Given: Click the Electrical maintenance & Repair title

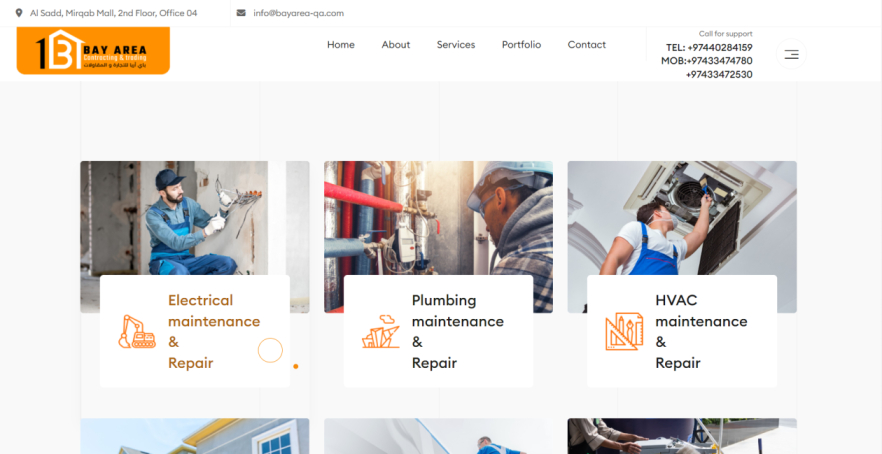Looking at the screenshot, I should 214,331.
